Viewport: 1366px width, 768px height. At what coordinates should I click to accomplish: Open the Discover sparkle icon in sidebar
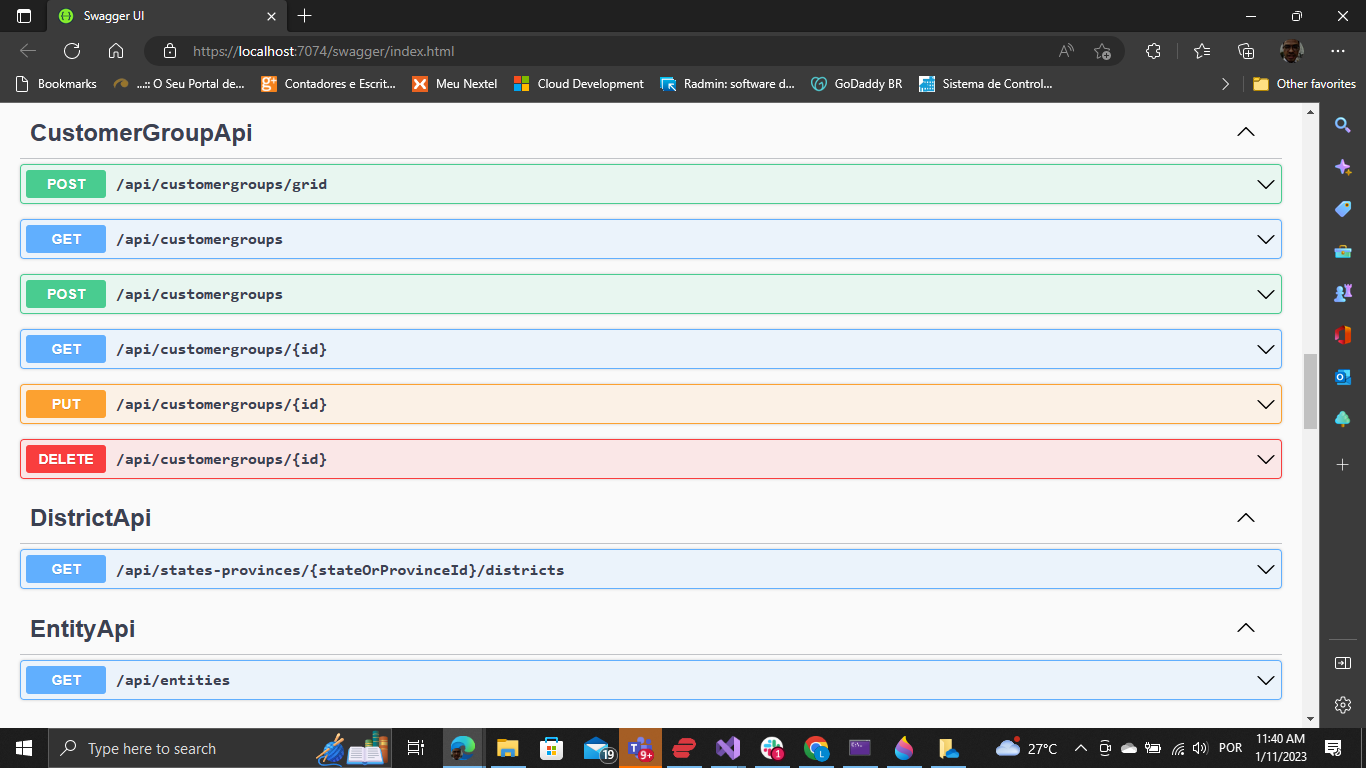1343,167
